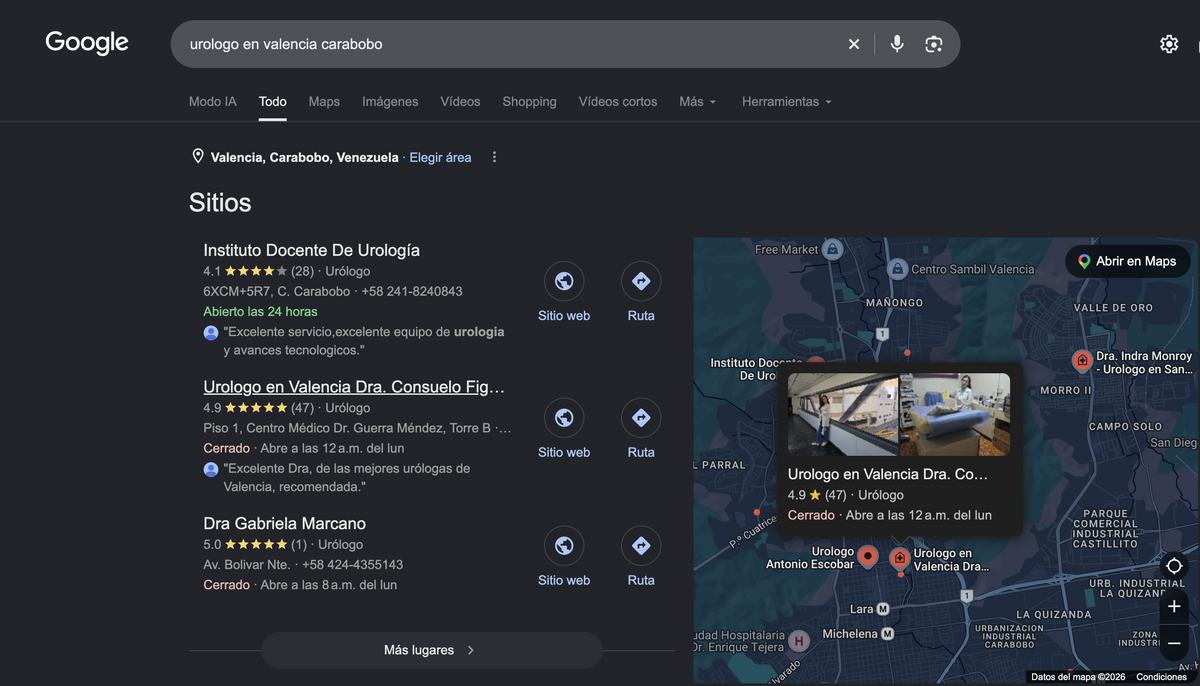
Task: Start voice search with the microphone icon
Action: [x=897, y=44]
